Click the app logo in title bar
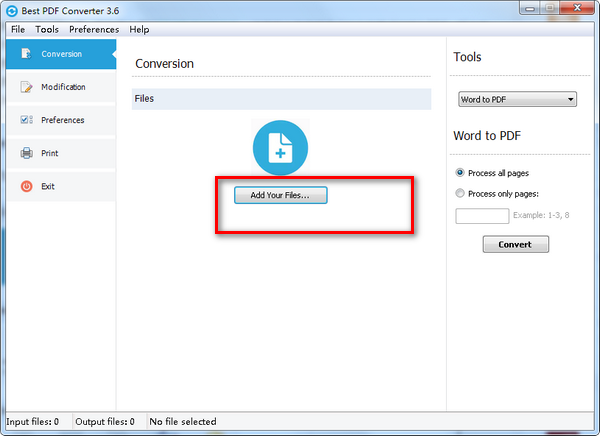 click(x=12, y=10)
